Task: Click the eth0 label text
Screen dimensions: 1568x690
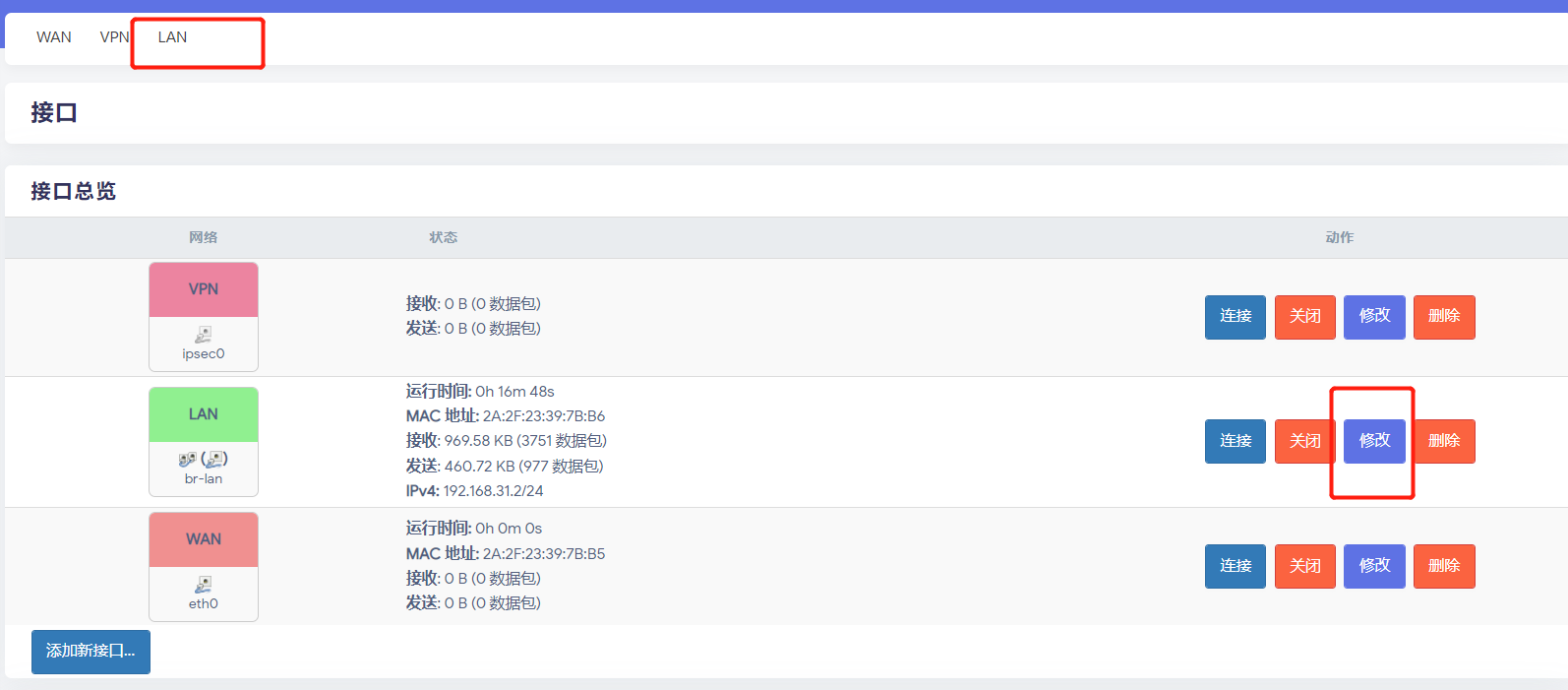Action: click(x=204, y=603)
